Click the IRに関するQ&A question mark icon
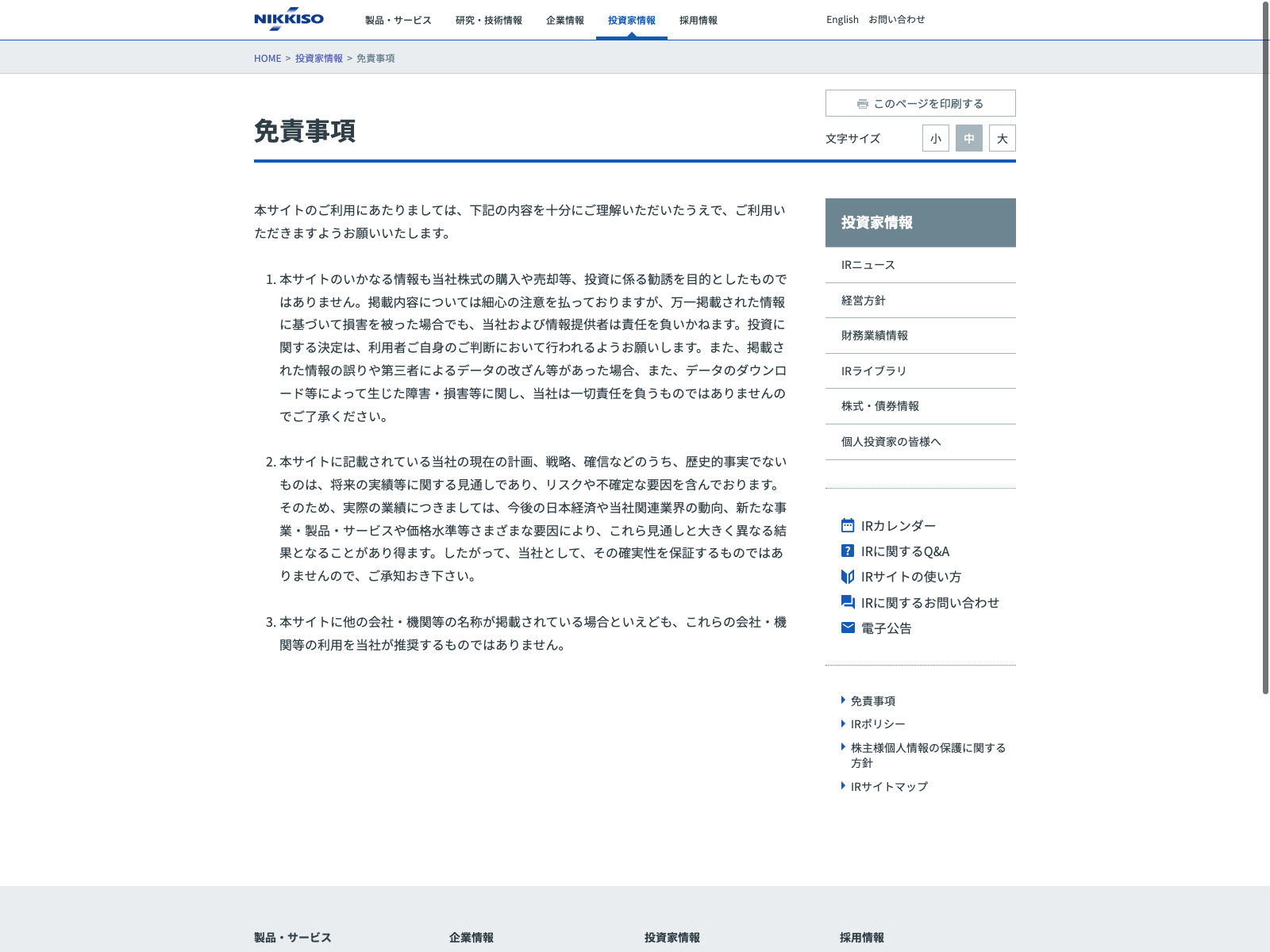Image resolution: width=1270 pixels, height=952 pixels. click(x=848, y=551)
